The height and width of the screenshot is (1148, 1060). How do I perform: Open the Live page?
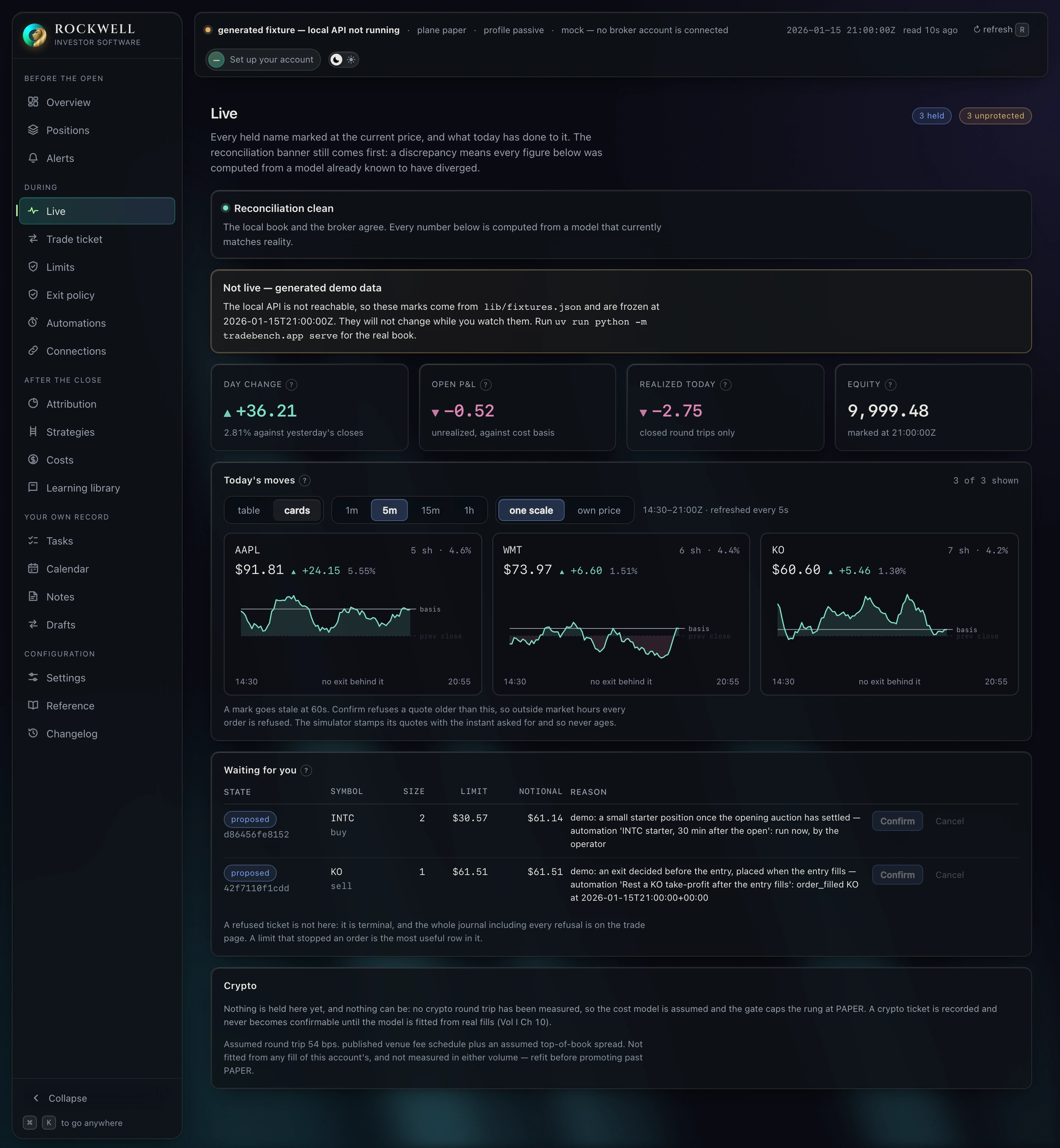97,211
